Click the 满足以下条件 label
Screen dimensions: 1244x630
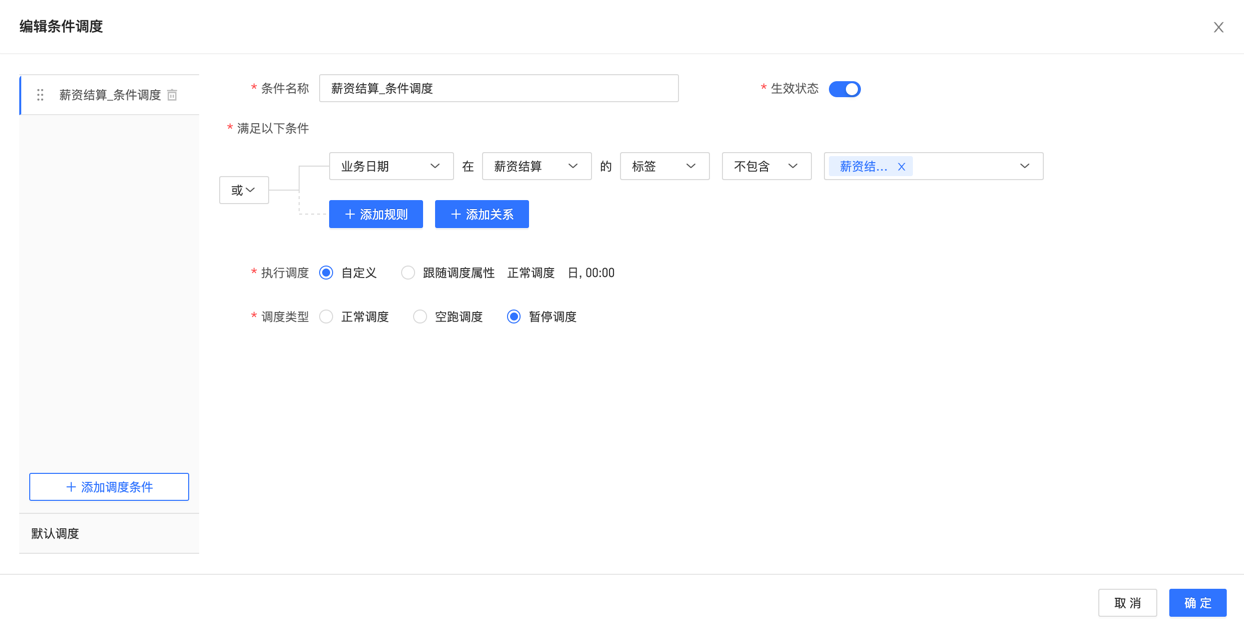273,128
